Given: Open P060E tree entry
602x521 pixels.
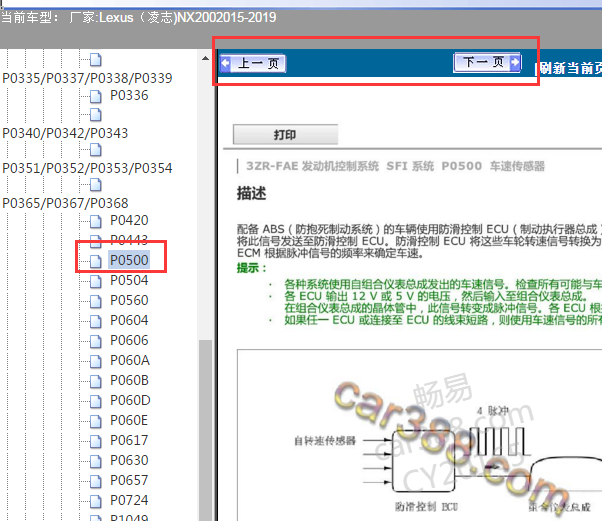Looking at the screenshot, I should 129,420.
